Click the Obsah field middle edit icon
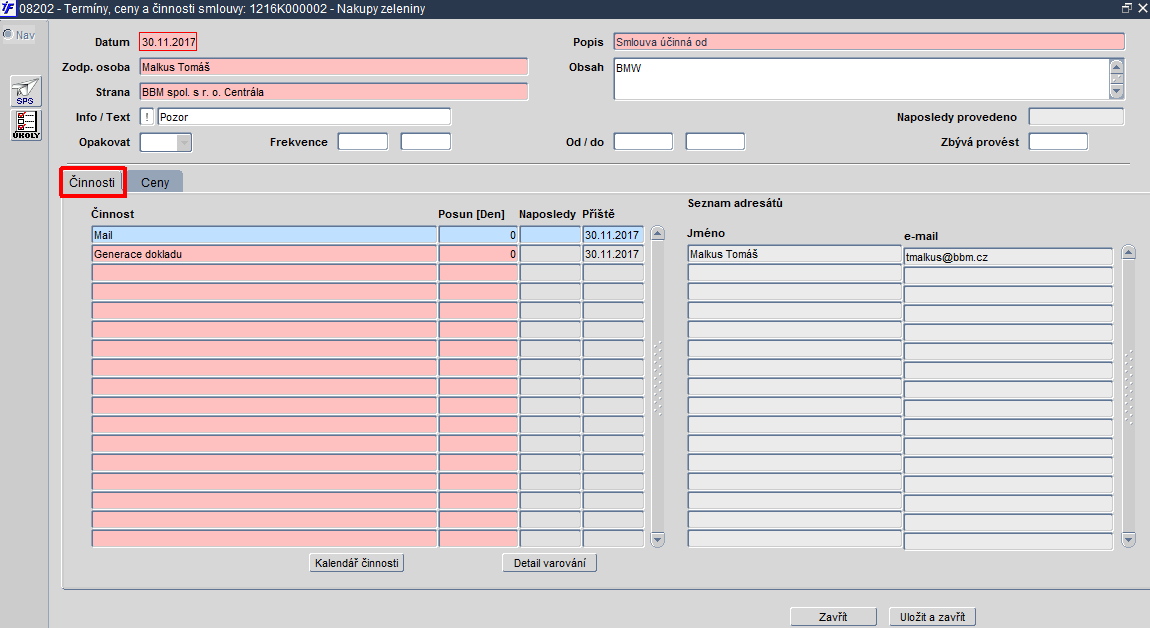1150x628 pixels. pos(1117,78)
